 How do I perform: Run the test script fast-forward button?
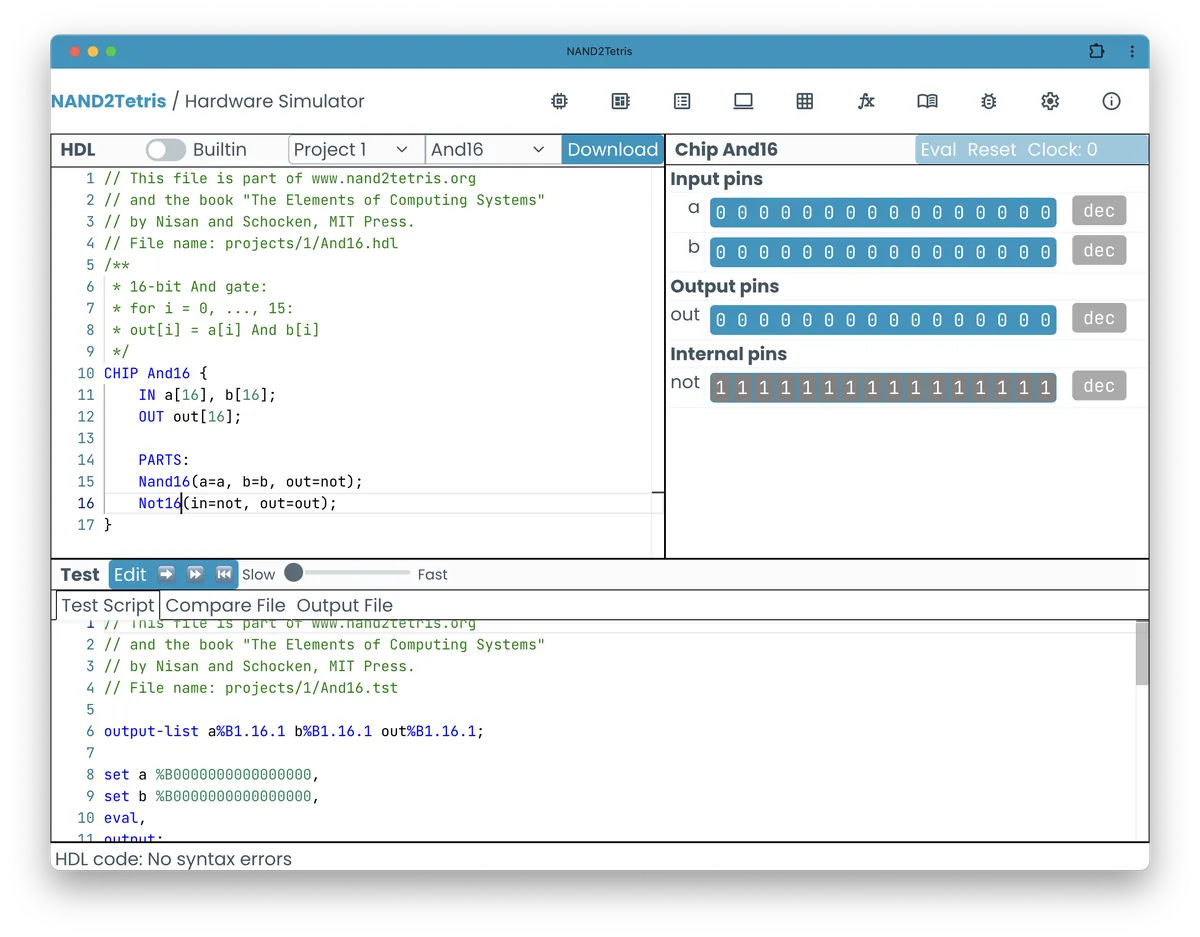click(196, 574)
